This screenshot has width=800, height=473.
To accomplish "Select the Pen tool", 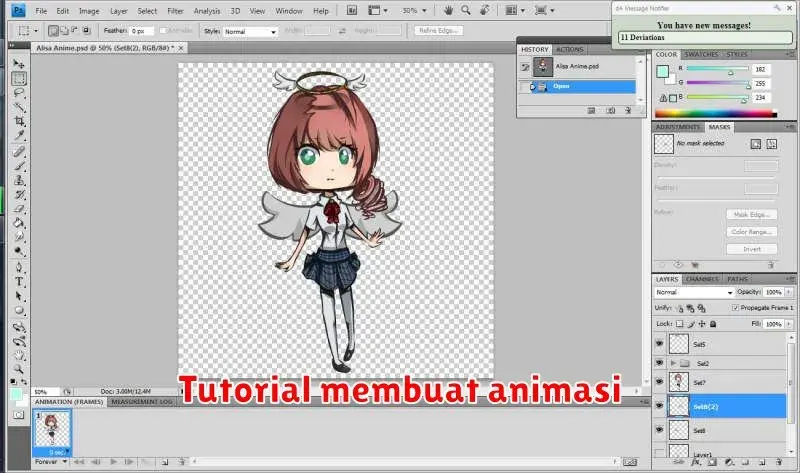I will 19,267.
